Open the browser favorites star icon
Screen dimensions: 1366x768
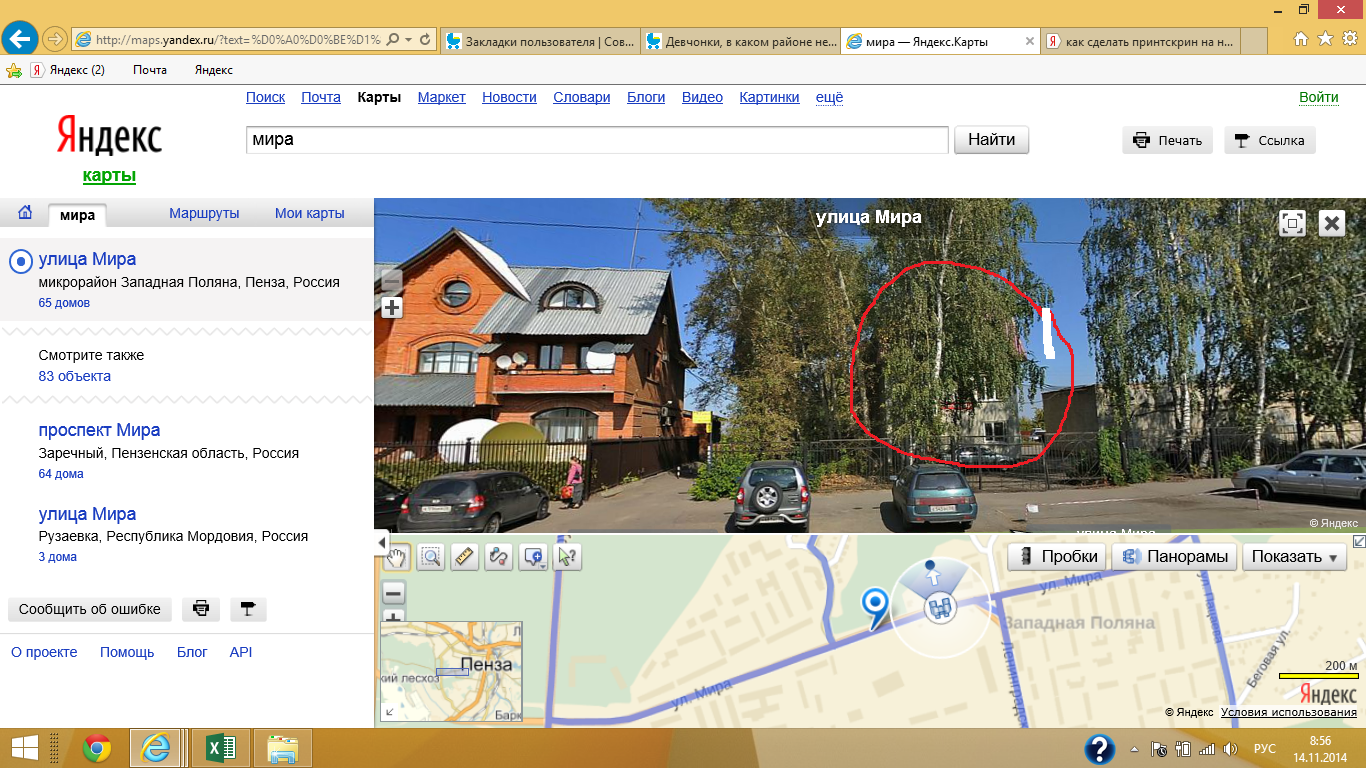[x=1325, y=39]
